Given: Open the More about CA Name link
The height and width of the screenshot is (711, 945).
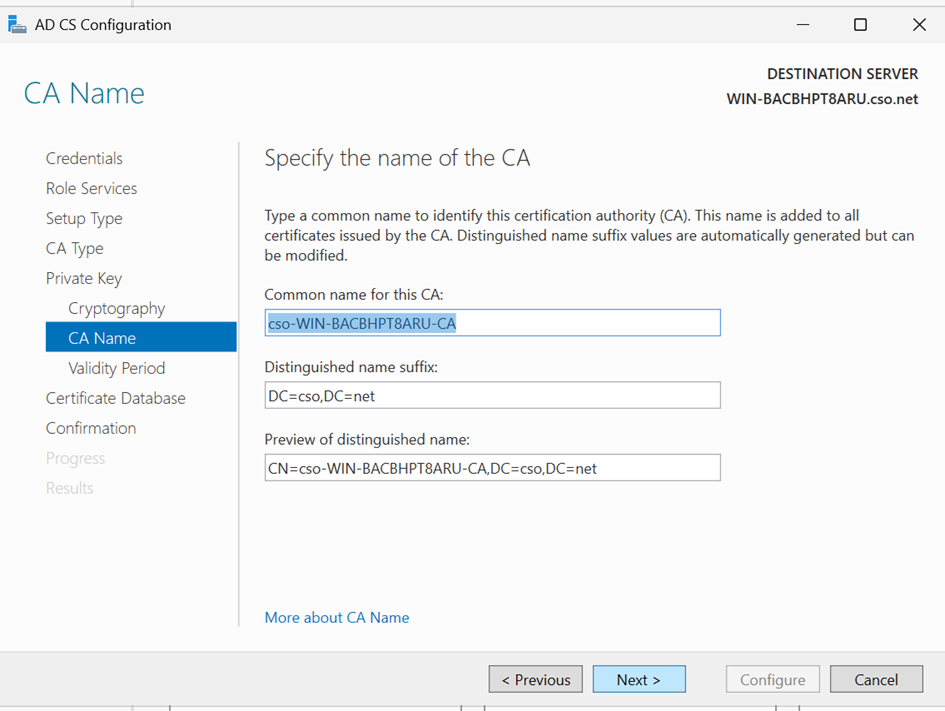Looking at the screenshot, I should point(336,618).
